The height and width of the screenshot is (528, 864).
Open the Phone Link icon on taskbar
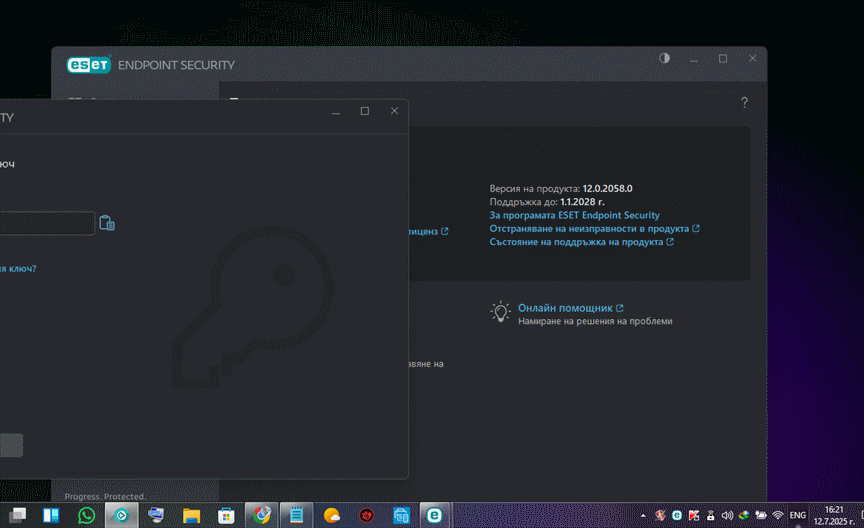click(x=401, y=515)
